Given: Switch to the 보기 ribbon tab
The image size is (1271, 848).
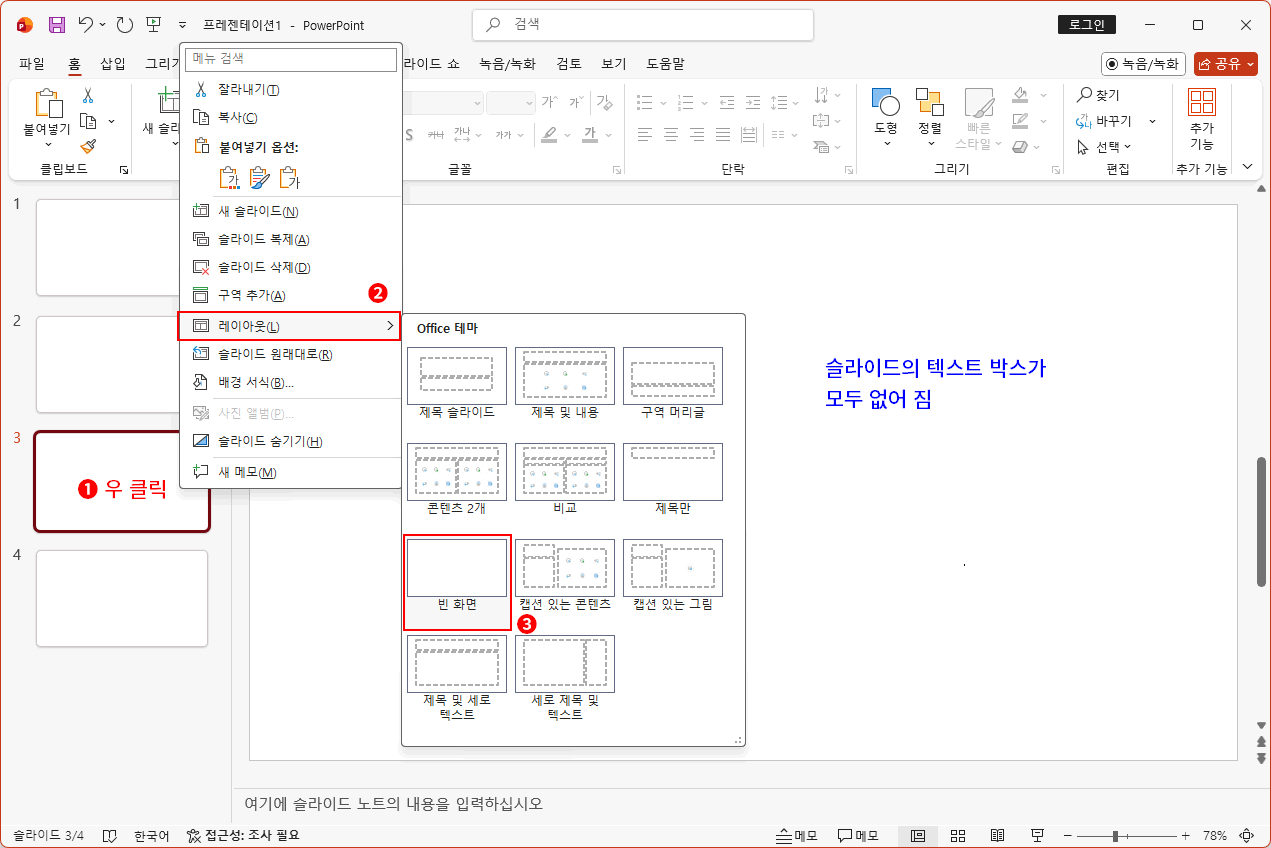Looking at the screenshot, I should pyautogui.click(x=613, y=63).
